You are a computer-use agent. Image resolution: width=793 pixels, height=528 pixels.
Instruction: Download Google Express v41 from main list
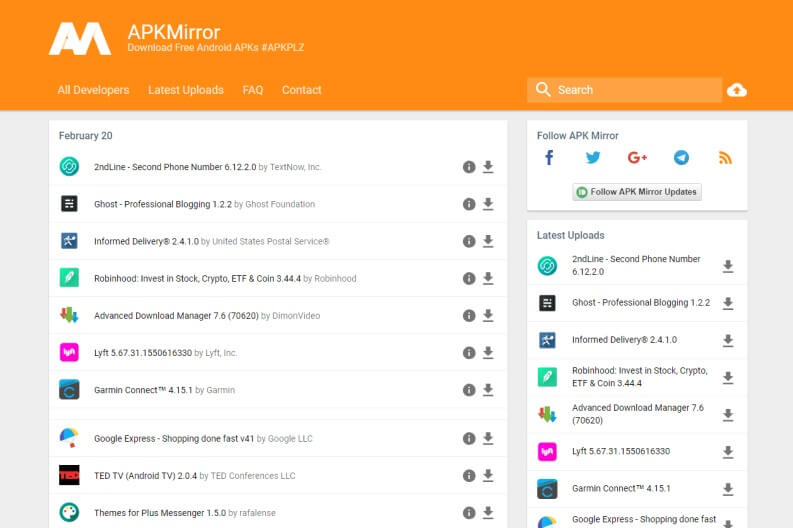coord(488,438)
